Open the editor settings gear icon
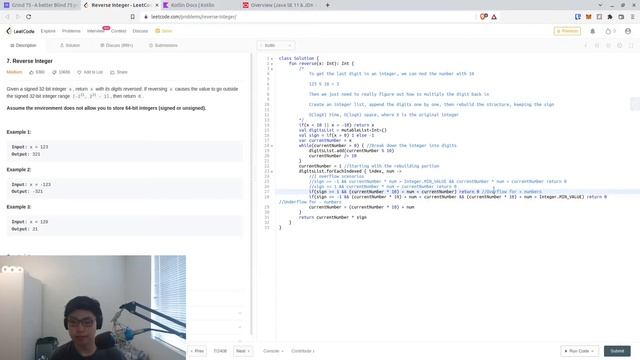This screenshot has height=360, width=640. click(620, 45)
